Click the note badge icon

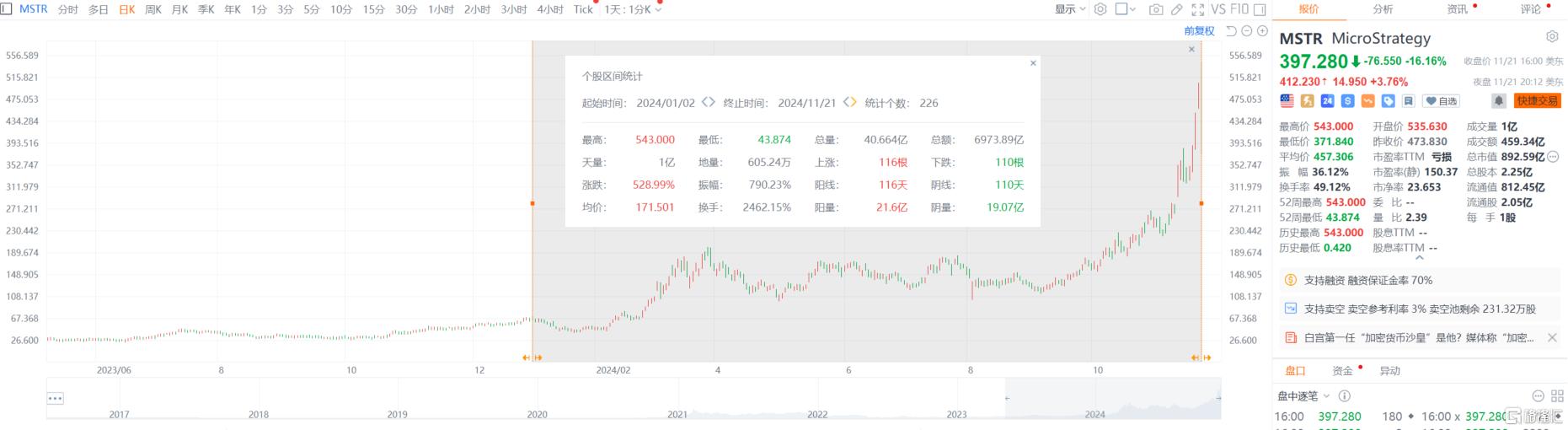1408,100
